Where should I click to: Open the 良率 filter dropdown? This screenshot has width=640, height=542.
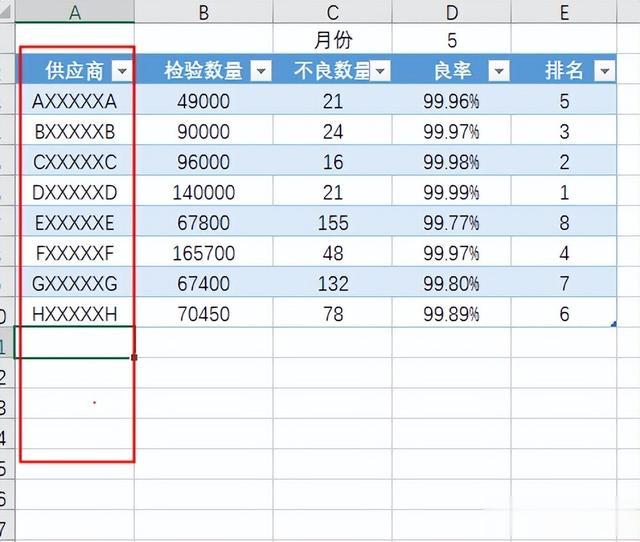coord(499,71)
